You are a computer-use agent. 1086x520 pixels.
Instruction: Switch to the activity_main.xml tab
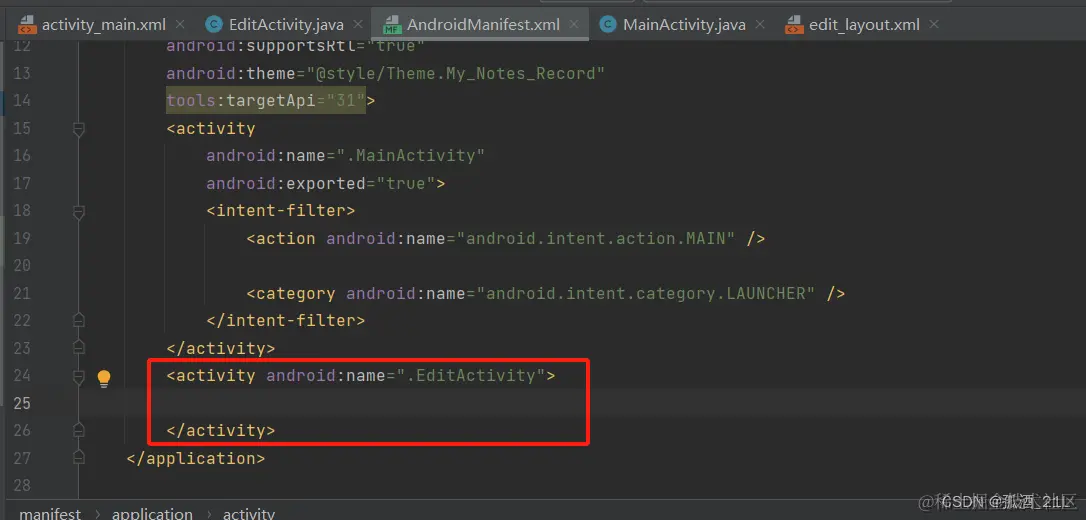[103, 25]
